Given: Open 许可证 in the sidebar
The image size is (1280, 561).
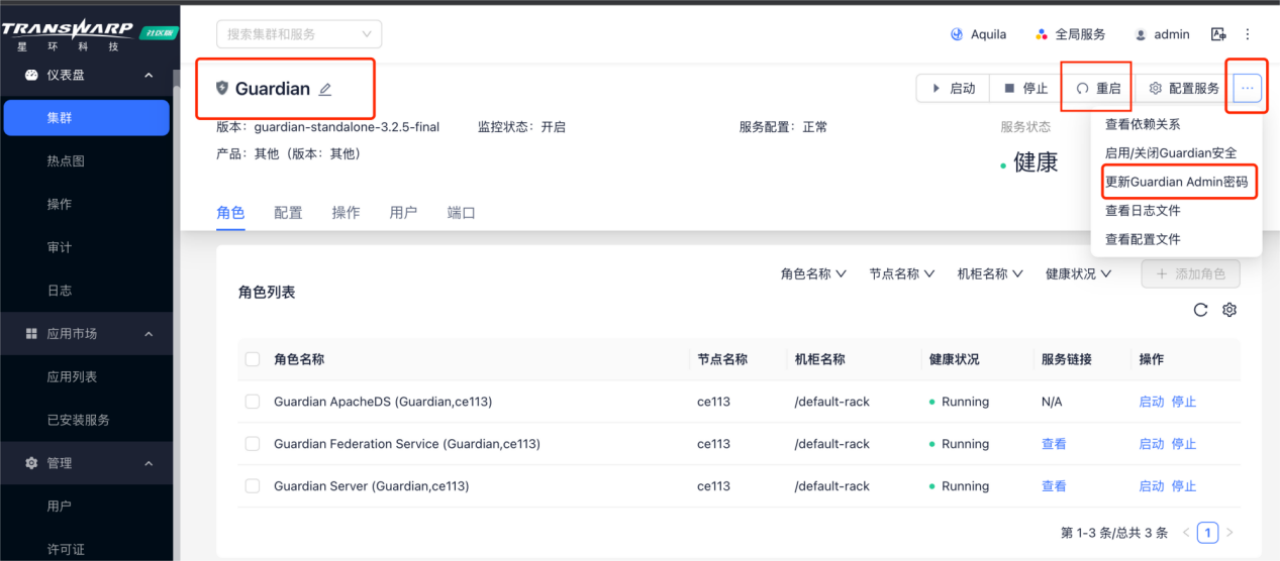Looking at the screenshot, I should pyautogui.click(x=87, y=549).
